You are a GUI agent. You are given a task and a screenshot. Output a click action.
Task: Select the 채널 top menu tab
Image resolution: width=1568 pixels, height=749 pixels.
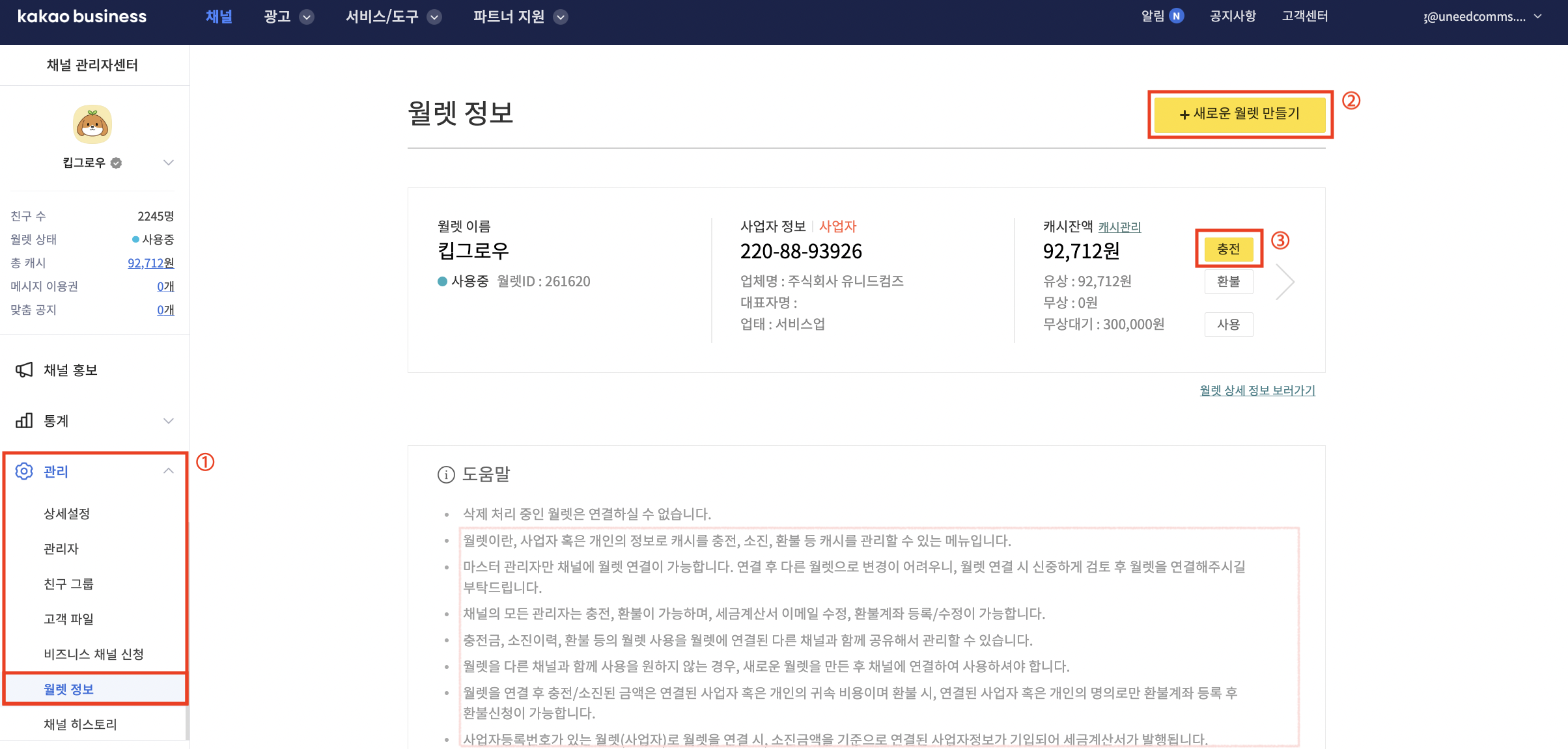pos(219,16)
